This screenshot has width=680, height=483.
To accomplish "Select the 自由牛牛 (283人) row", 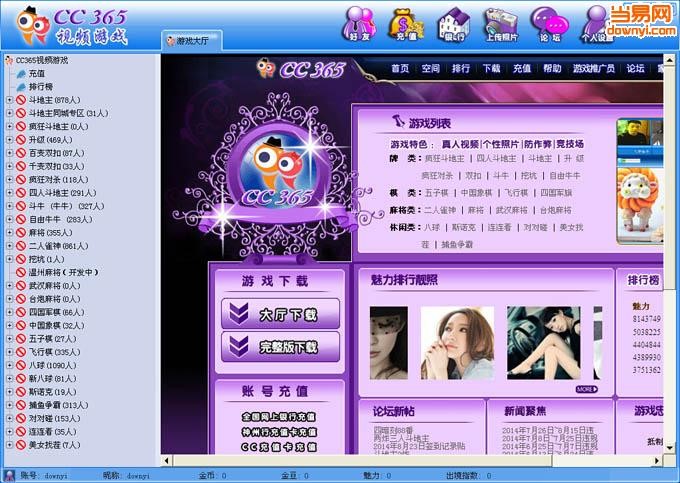I will coord(60,219).
